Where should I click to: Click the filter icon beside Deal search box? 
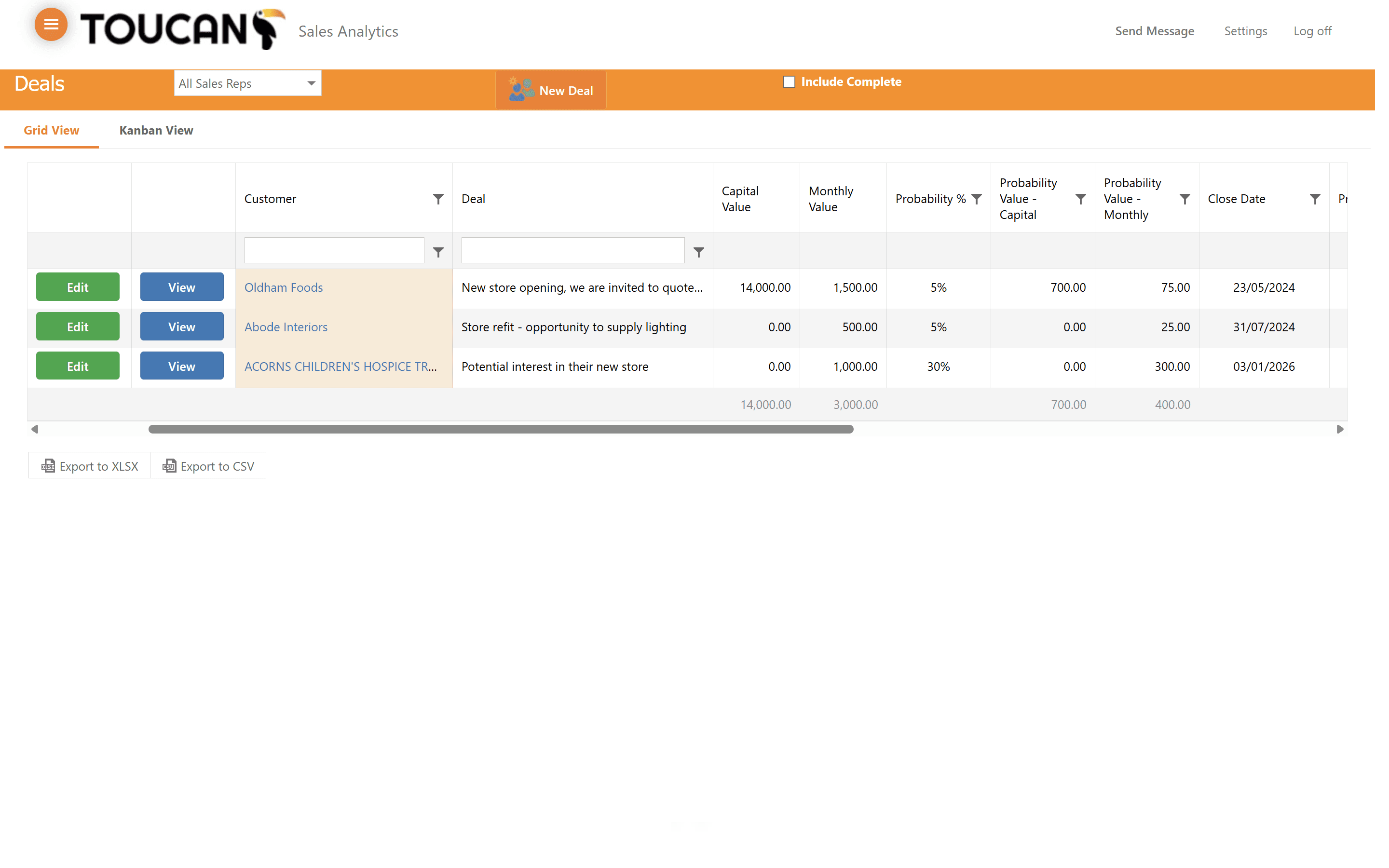click(698, 252)
